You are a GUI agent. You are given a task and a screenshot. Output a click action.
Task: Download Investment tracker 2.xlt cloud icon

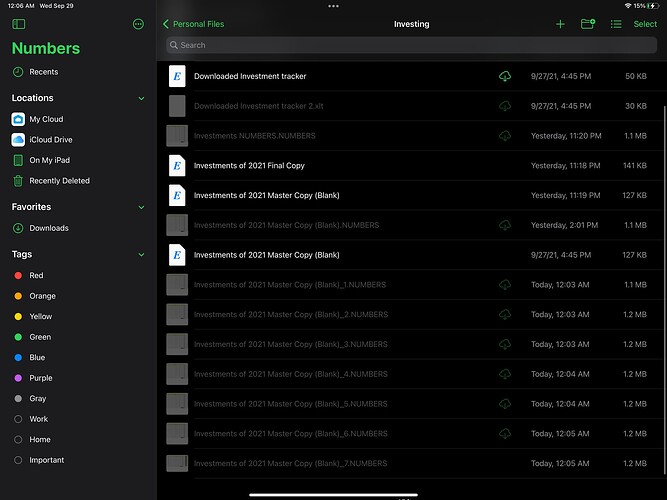click(505, 106)
